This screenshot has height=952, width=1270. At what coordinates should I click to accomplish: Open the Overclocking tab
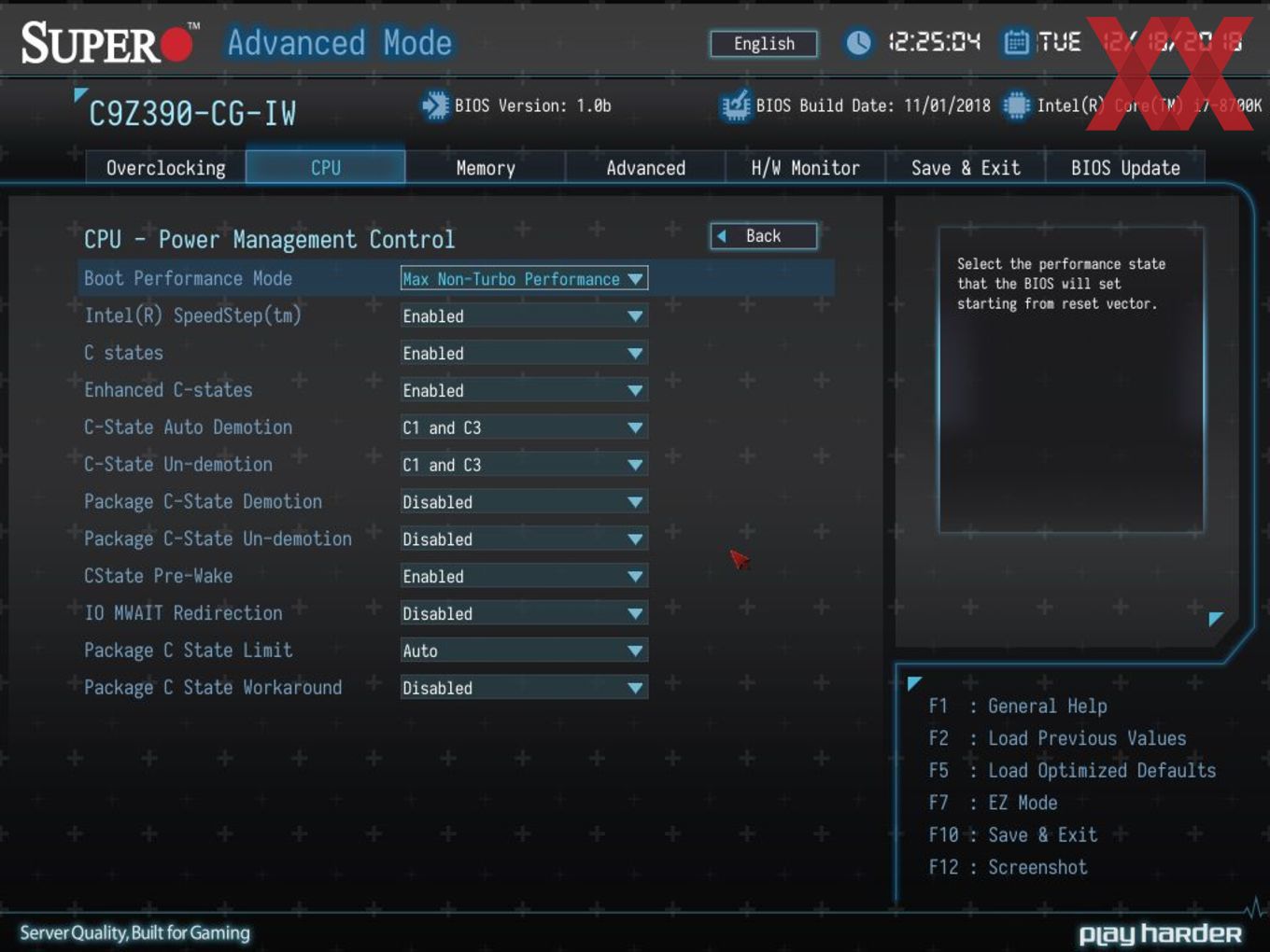165,168
